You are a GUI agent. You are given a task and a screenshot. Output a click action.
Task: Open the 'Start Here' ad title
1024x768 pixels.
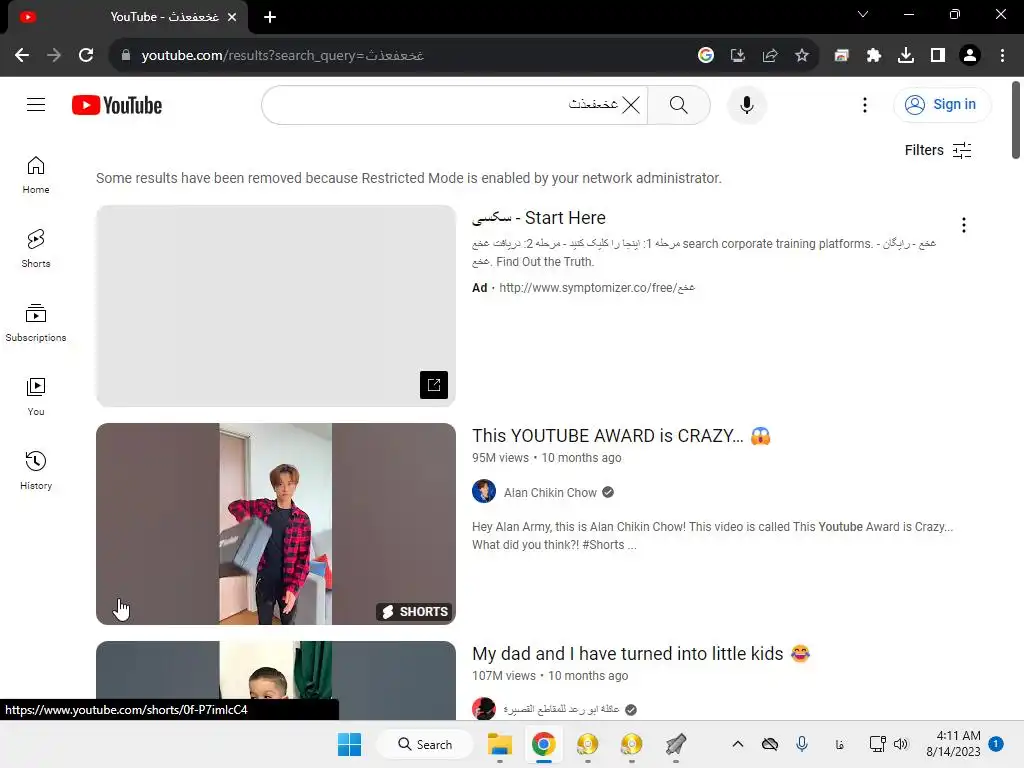click(539, 217)
